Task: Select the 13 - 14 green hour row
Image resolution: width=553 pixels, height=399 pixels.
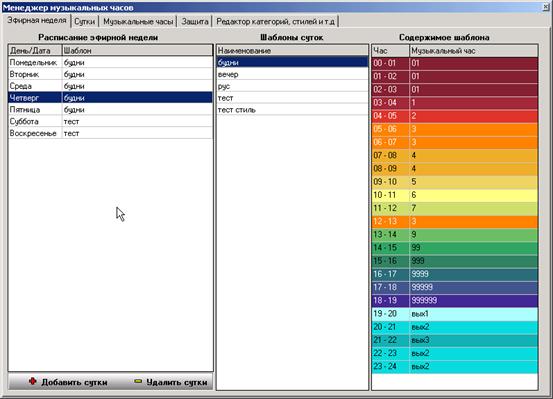Action: tap(455, 234)
